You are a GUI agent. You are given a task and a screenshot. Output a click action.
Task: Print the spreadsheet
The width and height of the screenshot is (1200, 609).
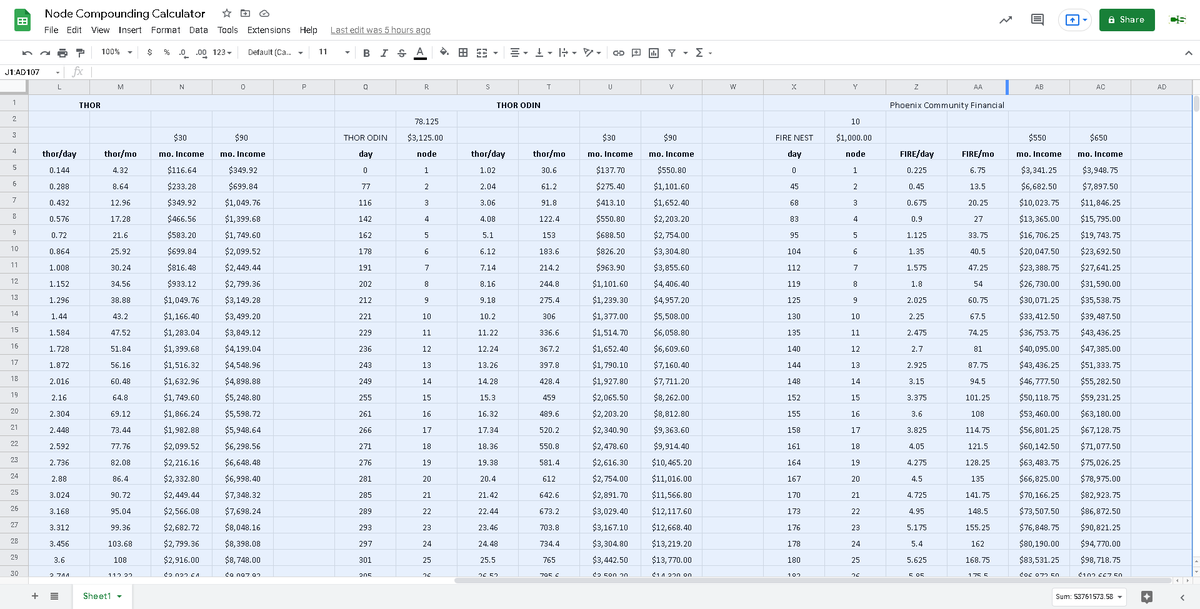click(x=63, y=52)
